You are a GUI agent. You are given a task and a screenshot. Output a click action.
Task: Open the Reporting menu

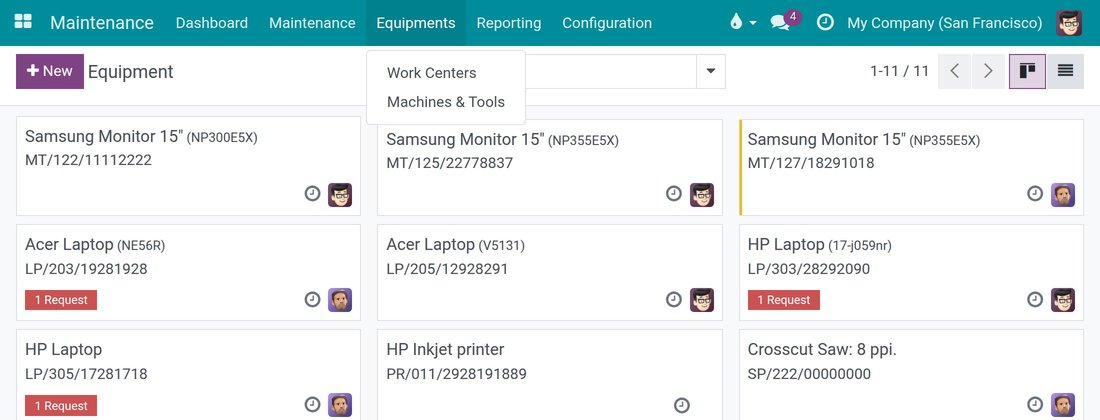(509, 22)
